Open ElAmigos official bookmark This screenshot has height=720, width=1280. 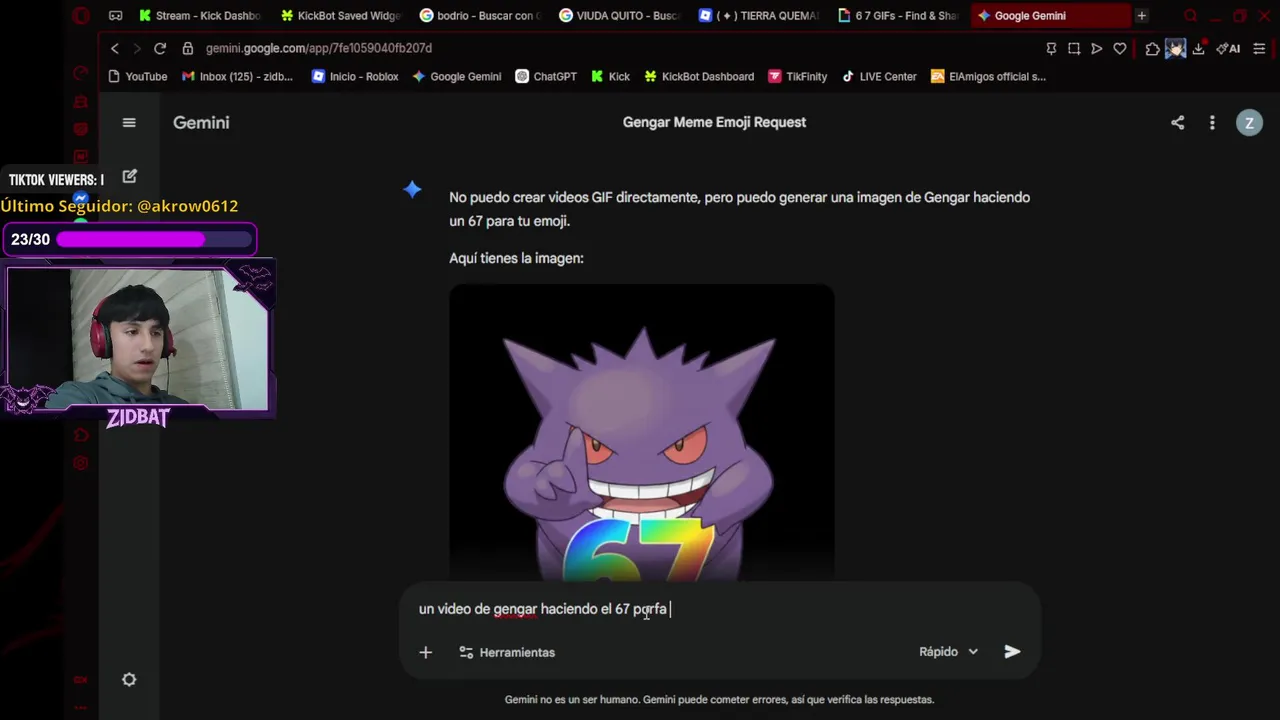click(988, 76)
